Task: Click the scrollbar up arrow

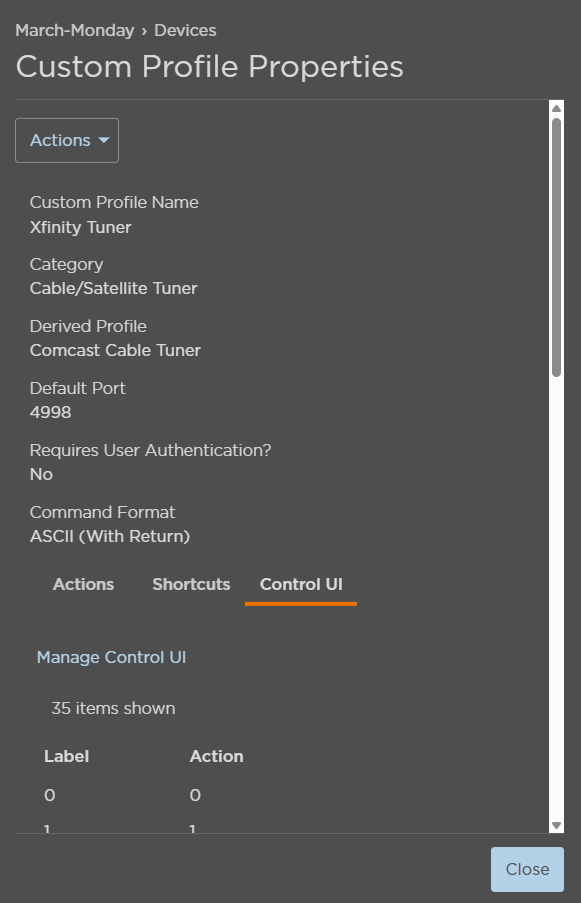Action: tap(558, 107)
